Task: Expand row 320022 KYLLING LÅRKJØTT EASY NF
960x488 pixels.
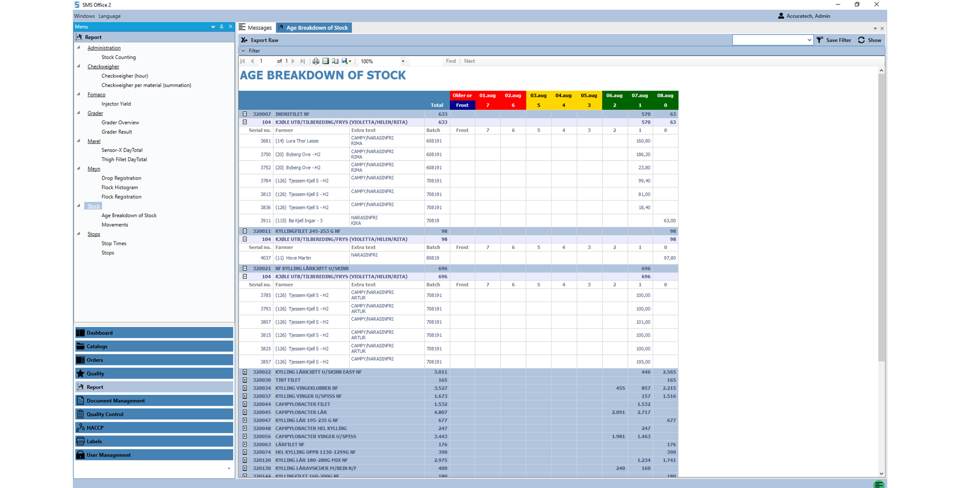Action: coord(245,372)
